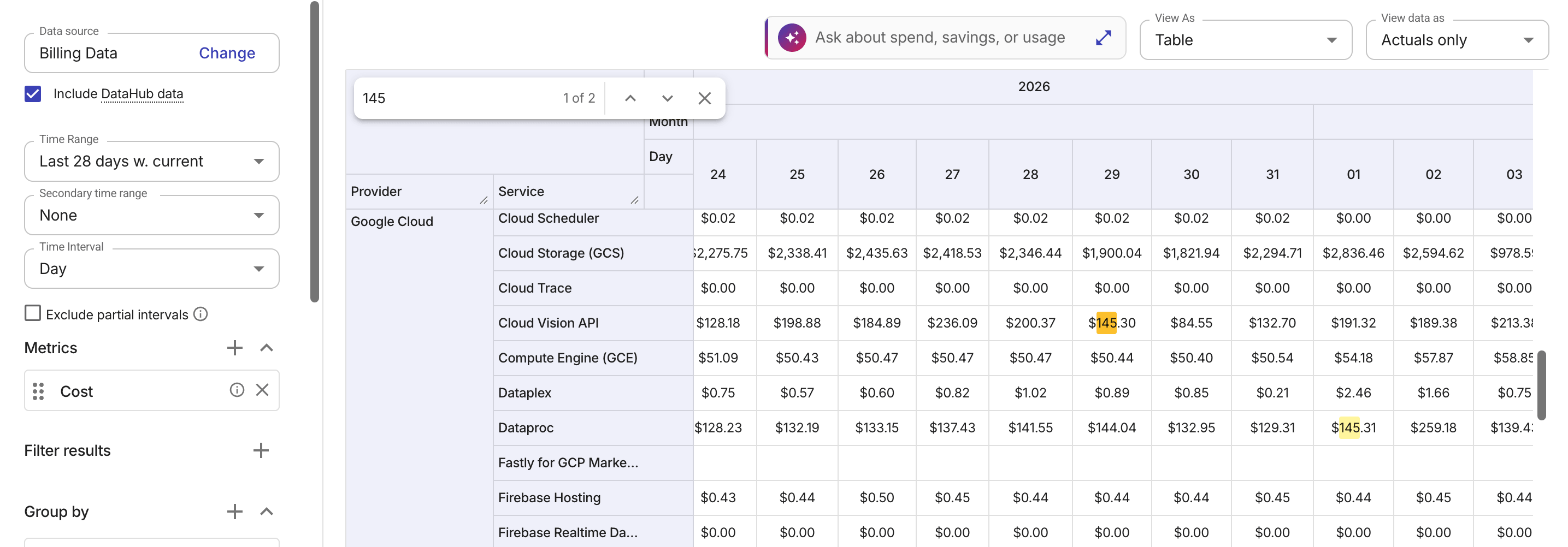Click $144.04 Dataproc cell
This screenshot has width=1568, height=547.
[x=1111, y=428]
